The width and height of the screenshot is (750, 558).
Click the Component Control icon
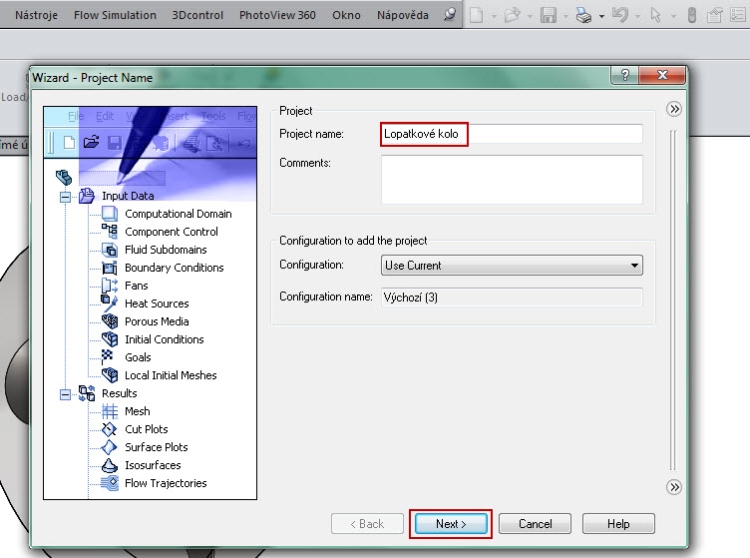(110, 231)
